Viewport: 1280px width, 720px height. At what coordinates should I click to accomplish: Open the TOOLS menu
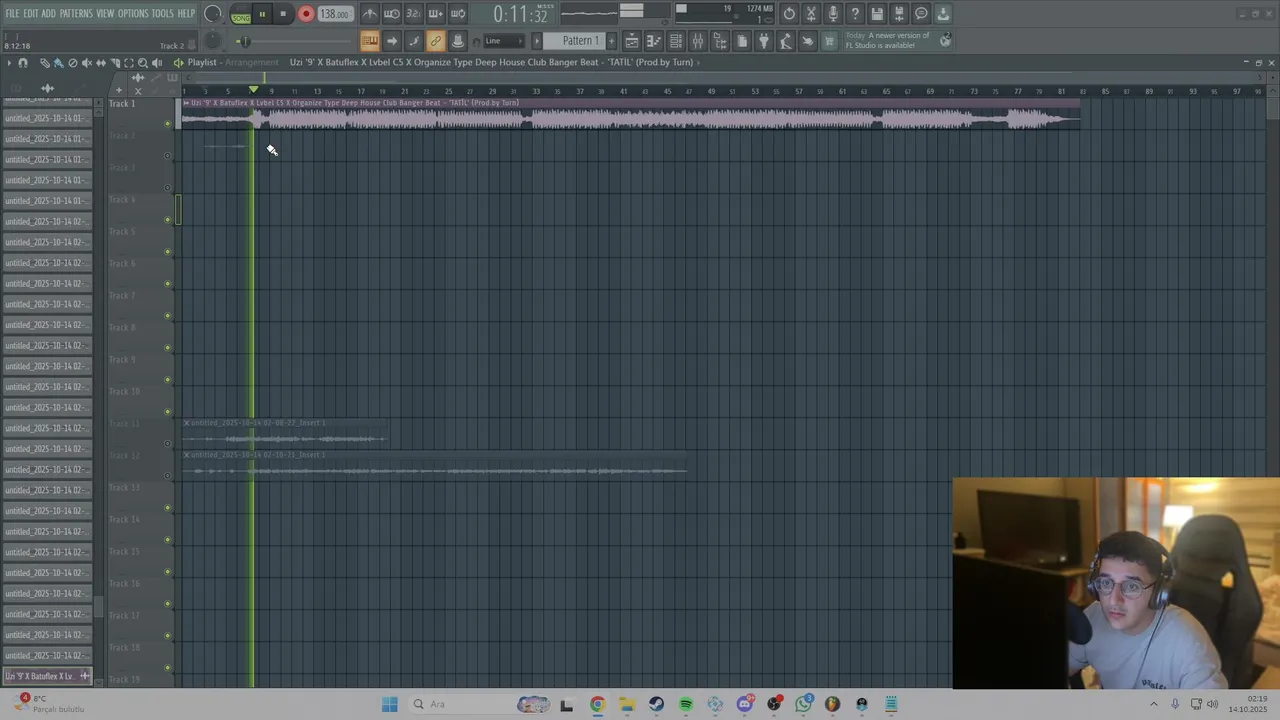(x=163, y=14)
